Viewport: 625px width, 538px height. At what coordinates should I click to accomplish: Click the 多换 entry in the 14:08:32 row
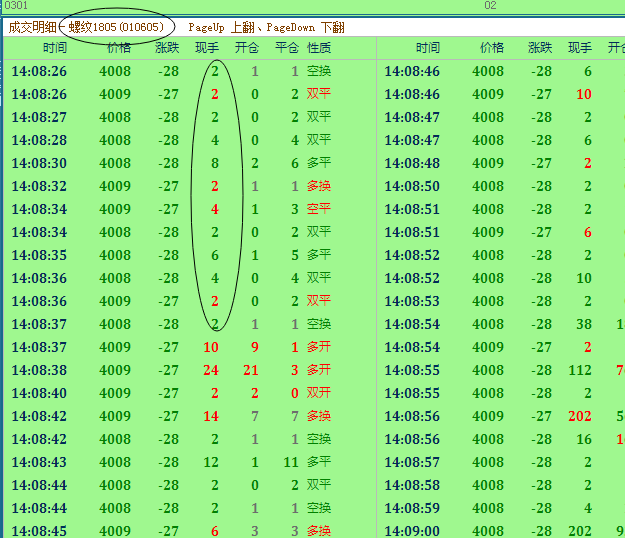(319, 186)
